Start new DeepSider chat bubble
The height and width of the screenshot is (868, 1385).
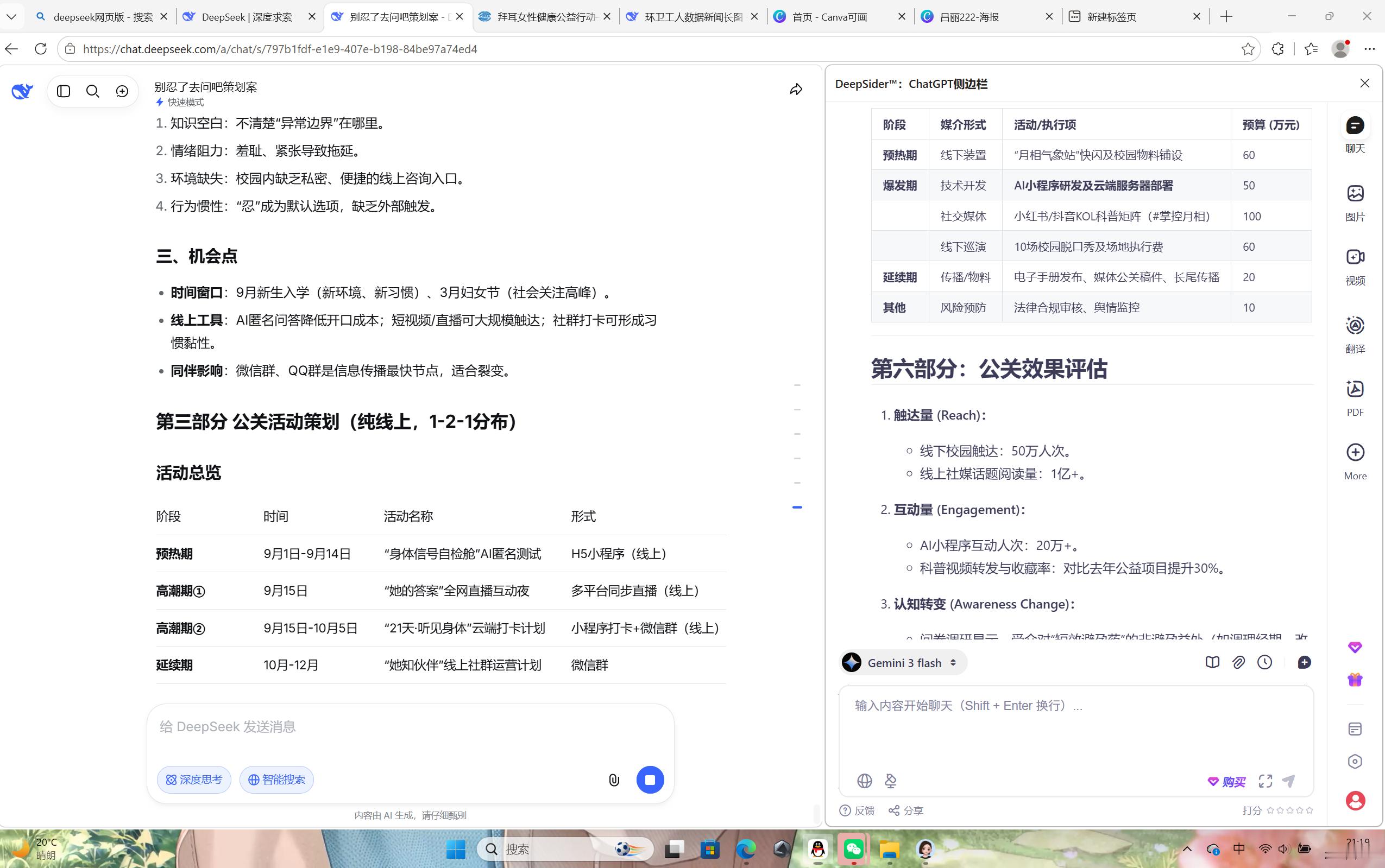[1304, 662]
